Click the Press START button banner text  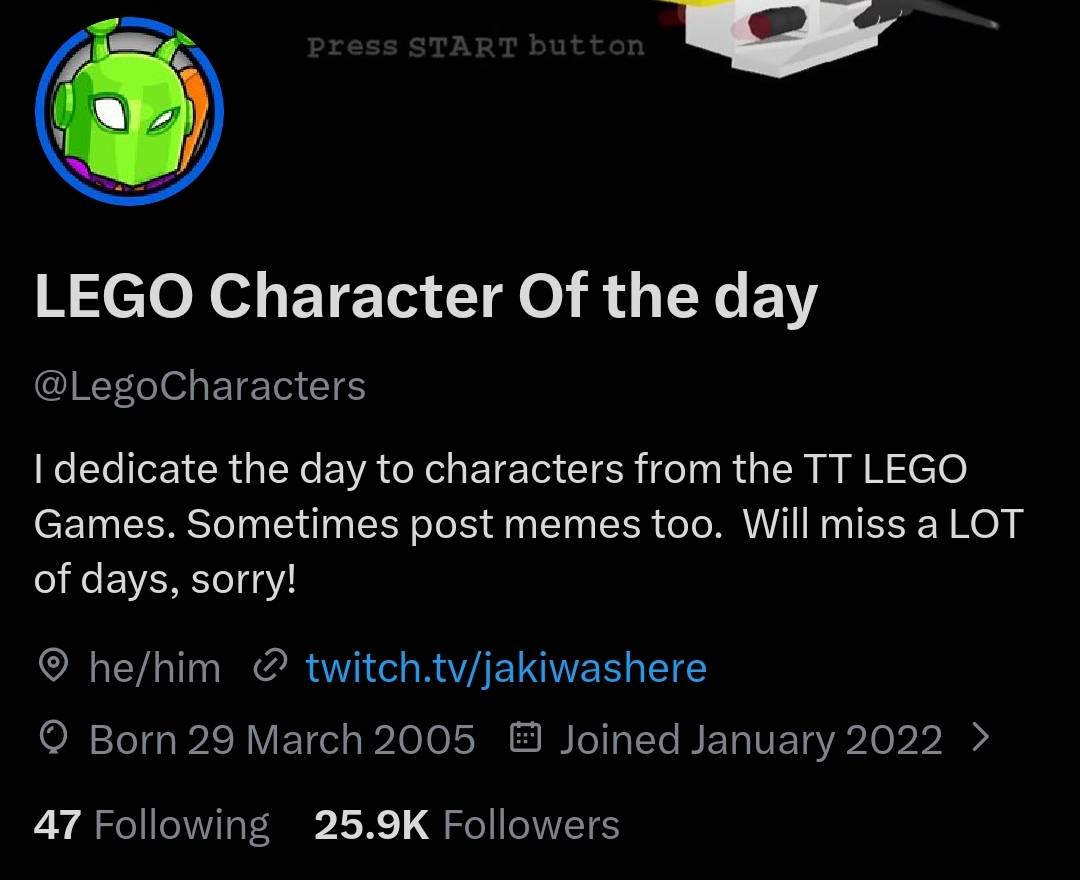(x=476, y=46)
